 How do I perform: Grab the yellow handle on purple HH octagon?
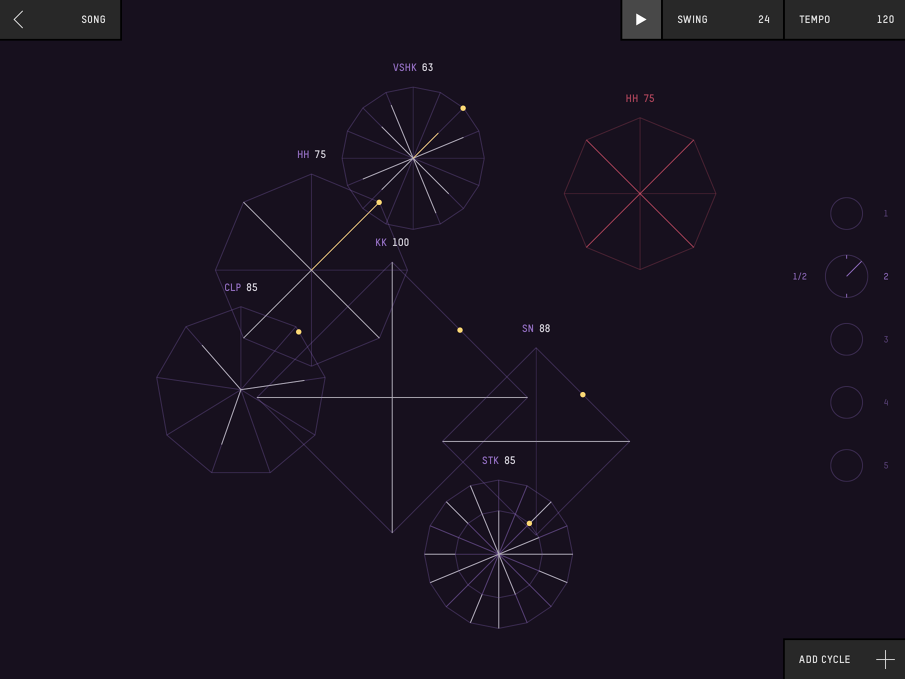(379, 202)
